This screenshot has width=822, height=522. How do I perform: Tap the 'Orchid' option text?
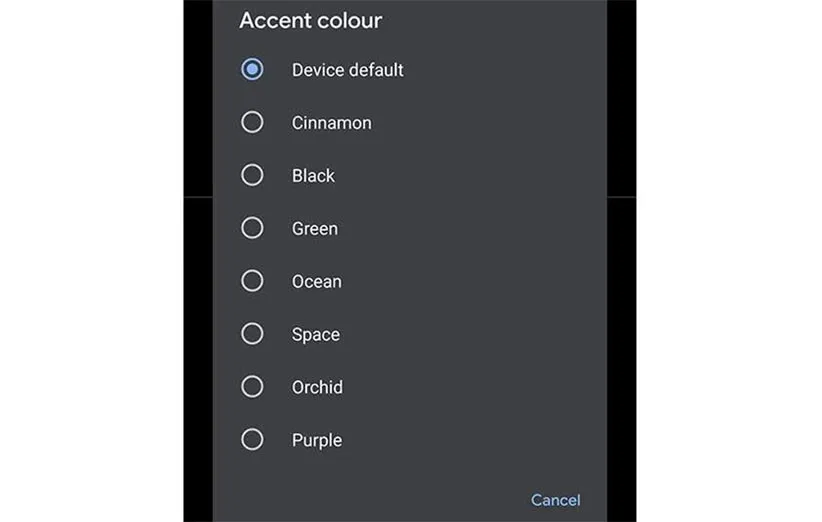point(317,387)
